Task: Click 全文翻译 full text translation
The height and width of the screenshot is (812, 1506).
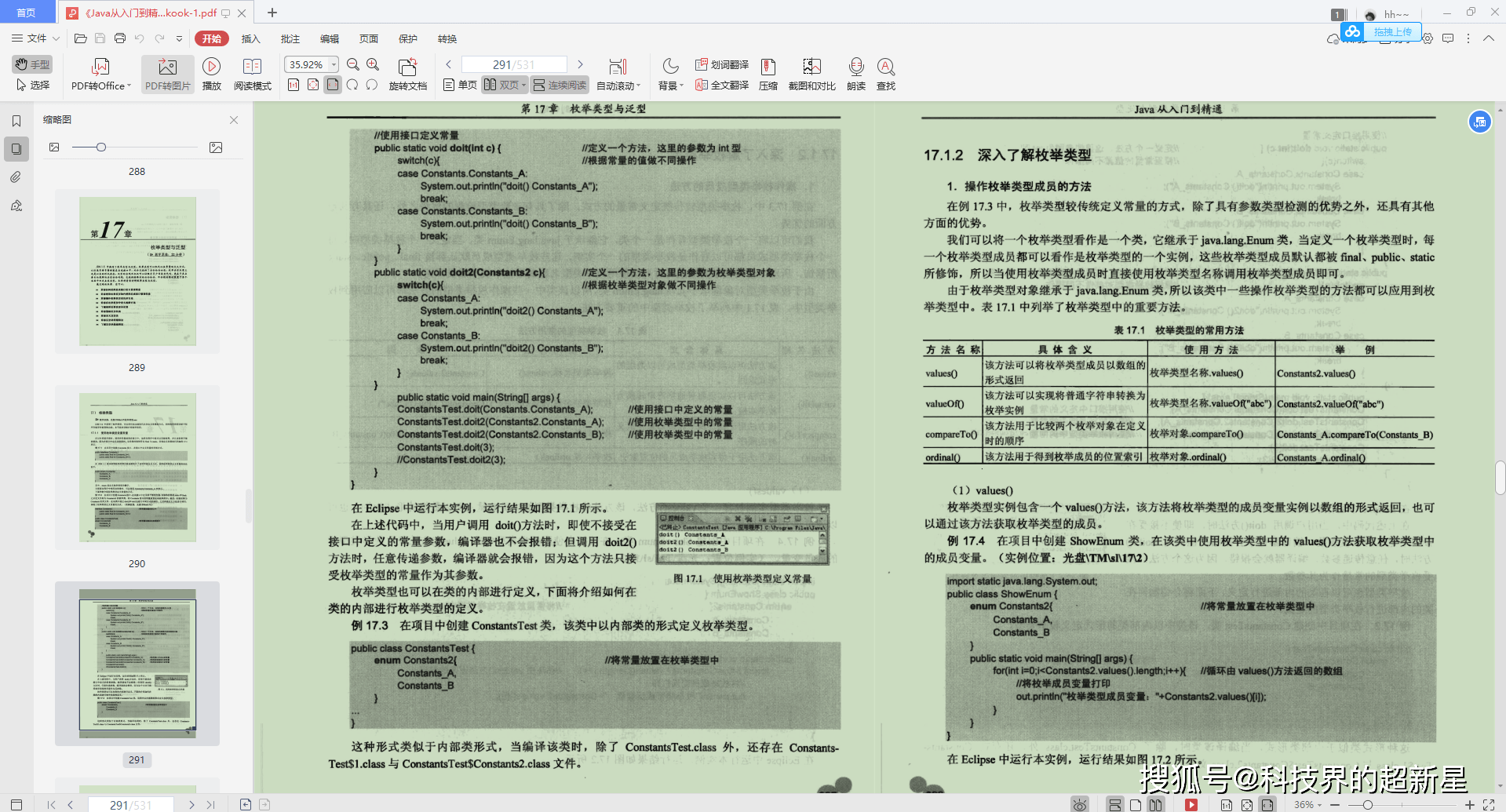Action: pos(722,85)
